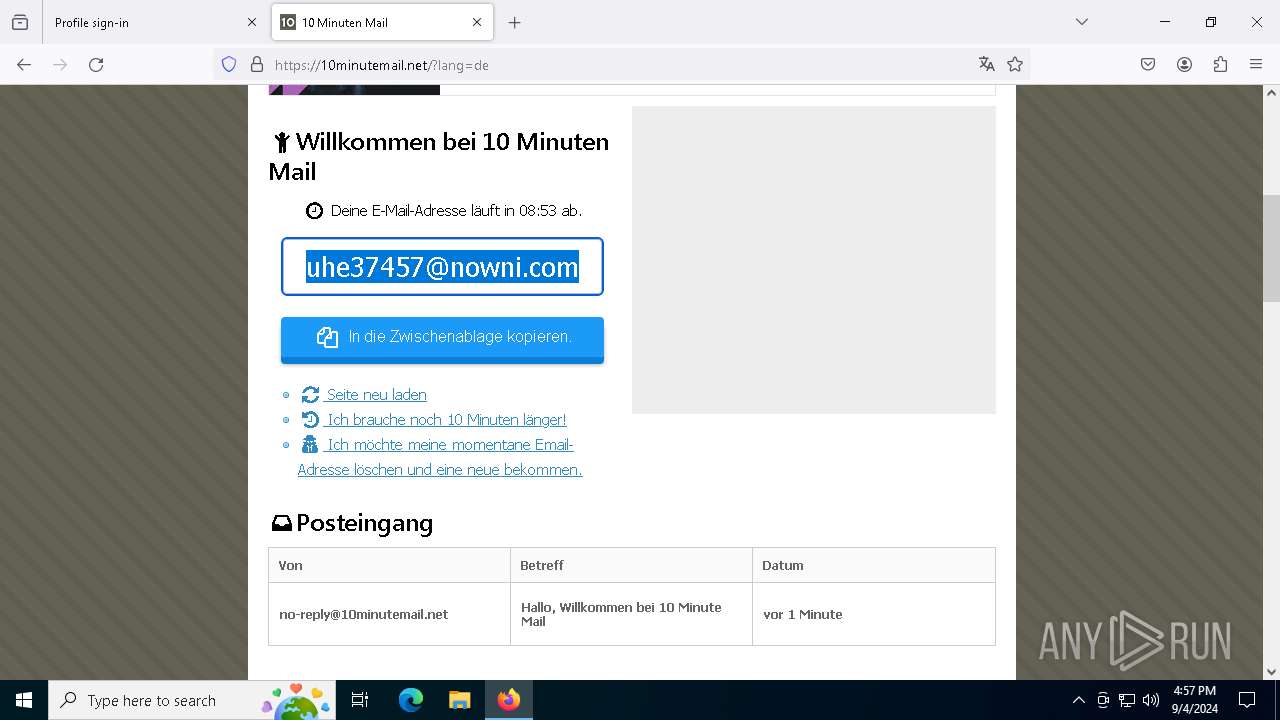Click the Von column header

pos(389,565)
